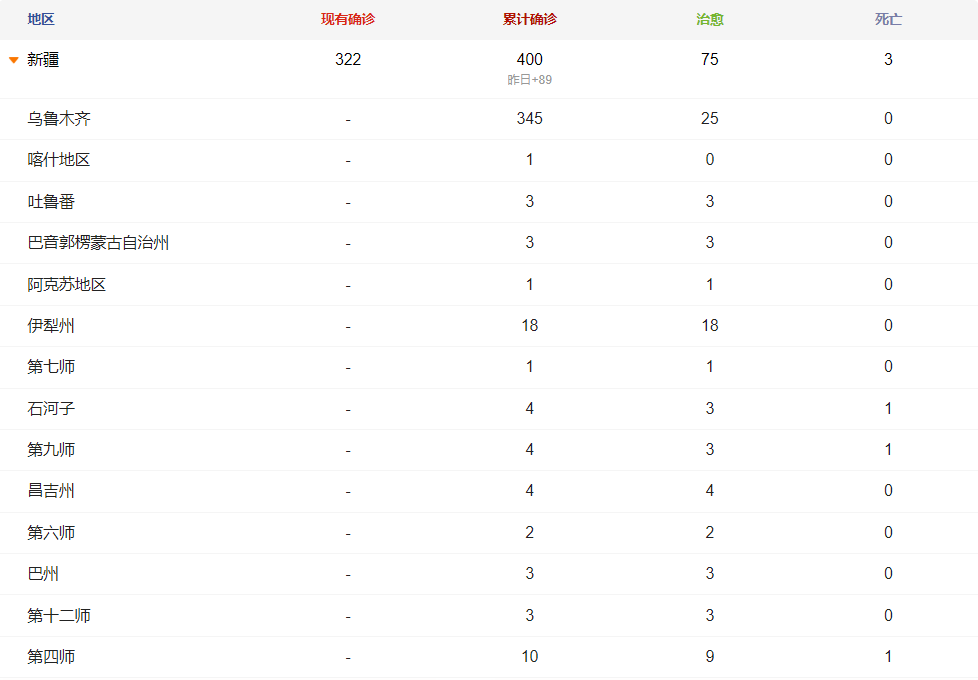Screen dimensions: 978x680
Task: Click the 伊犁州 row label
Action: click(51, 326)
